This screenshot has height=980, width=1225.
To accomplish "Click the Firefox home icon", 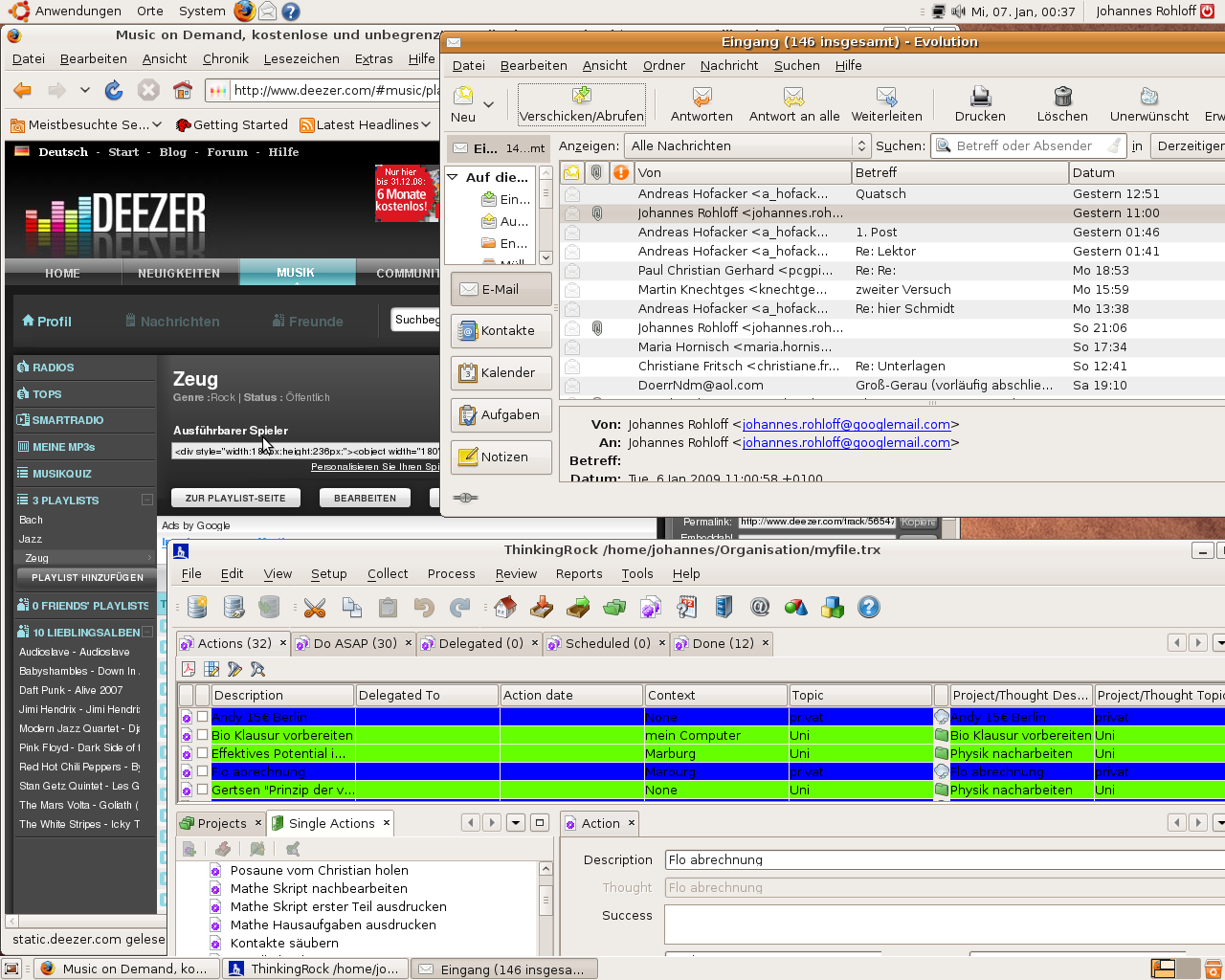I will point(183,90).
